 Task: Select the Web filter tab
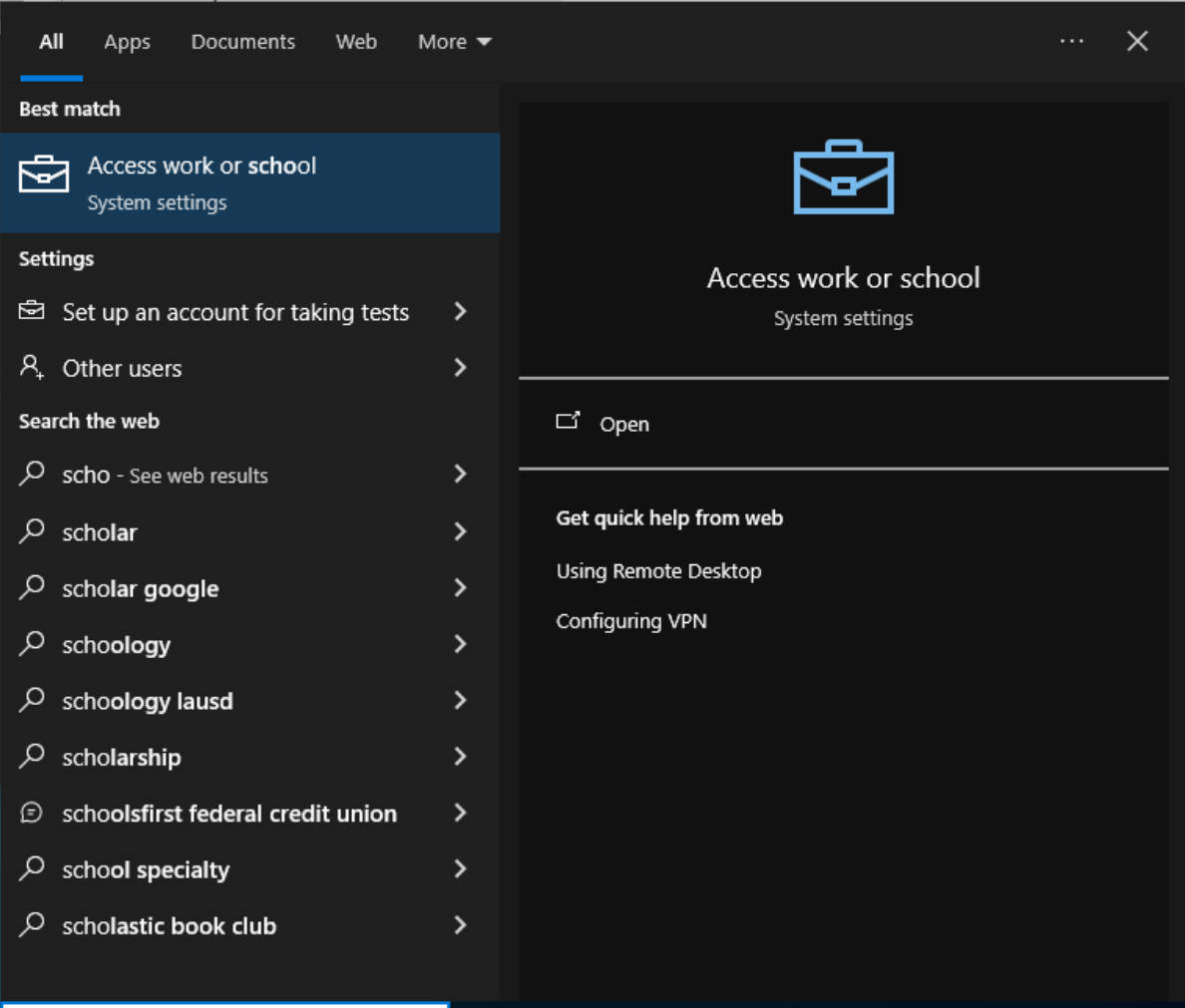356,42
